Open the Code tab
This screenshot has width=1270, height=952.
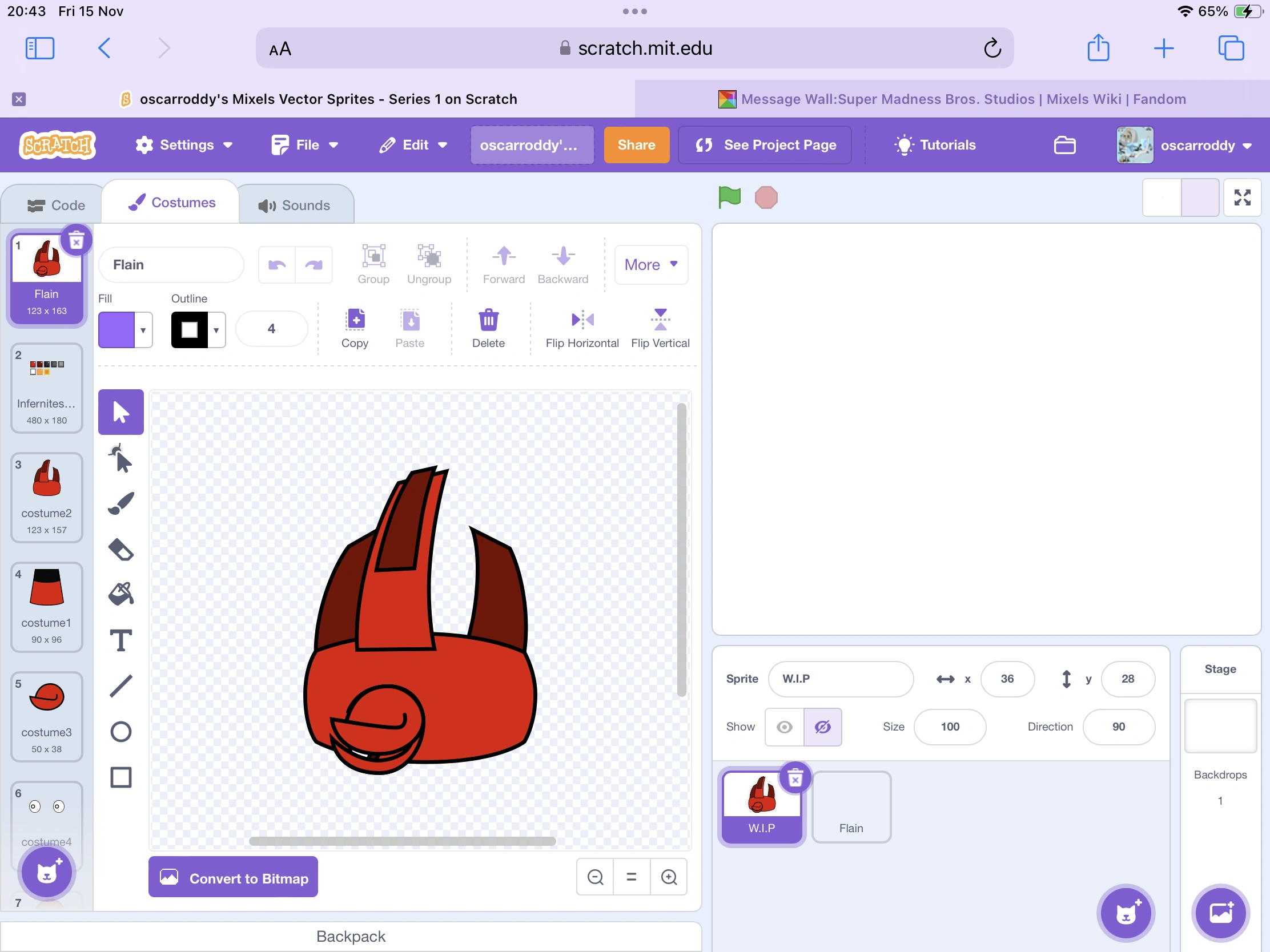click(56, 205)
